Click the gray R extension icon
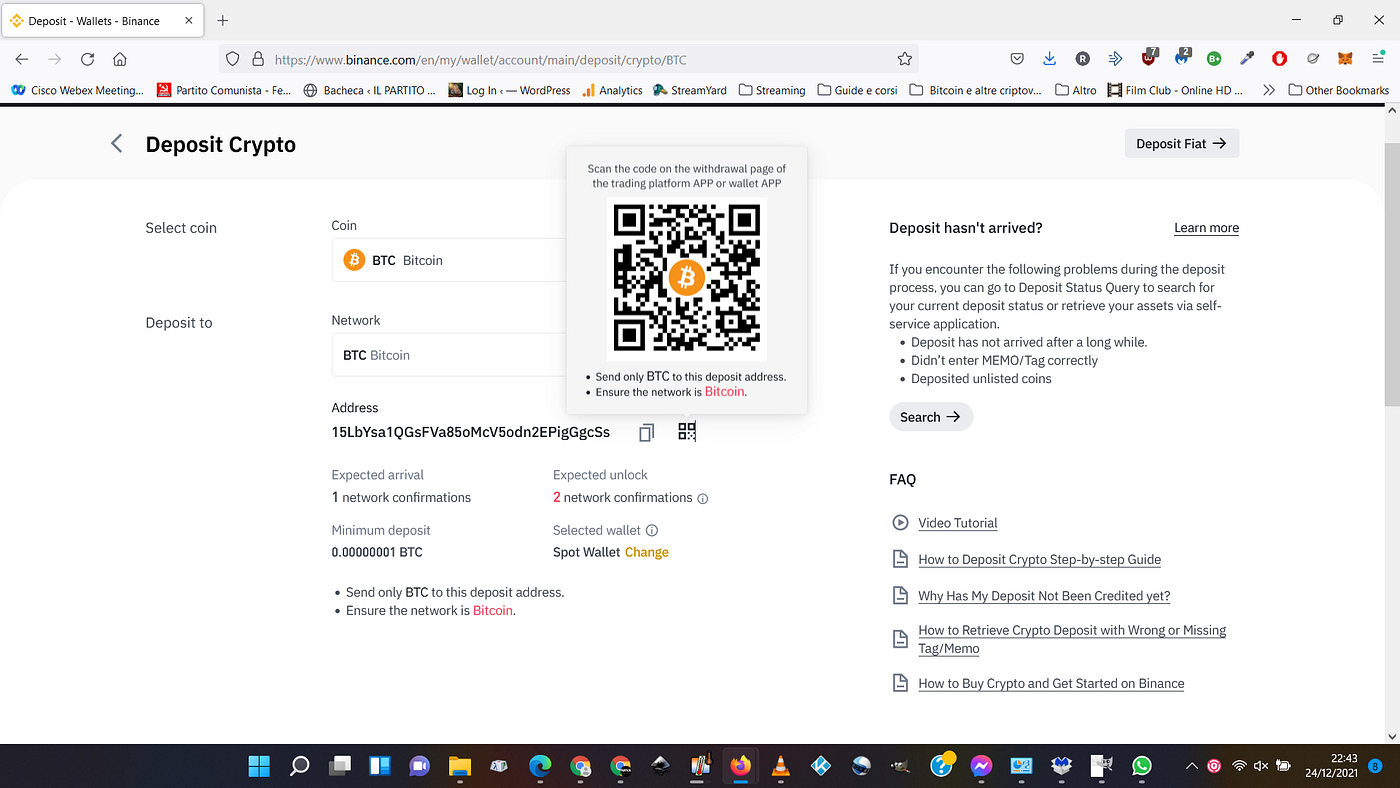 tap(1083, 59)
